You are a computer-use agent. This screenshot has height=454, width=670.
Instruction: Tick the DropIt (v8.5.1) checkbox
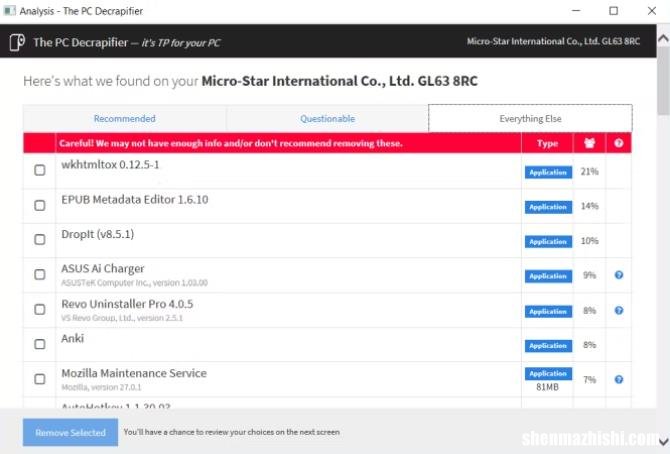(40, 239)
